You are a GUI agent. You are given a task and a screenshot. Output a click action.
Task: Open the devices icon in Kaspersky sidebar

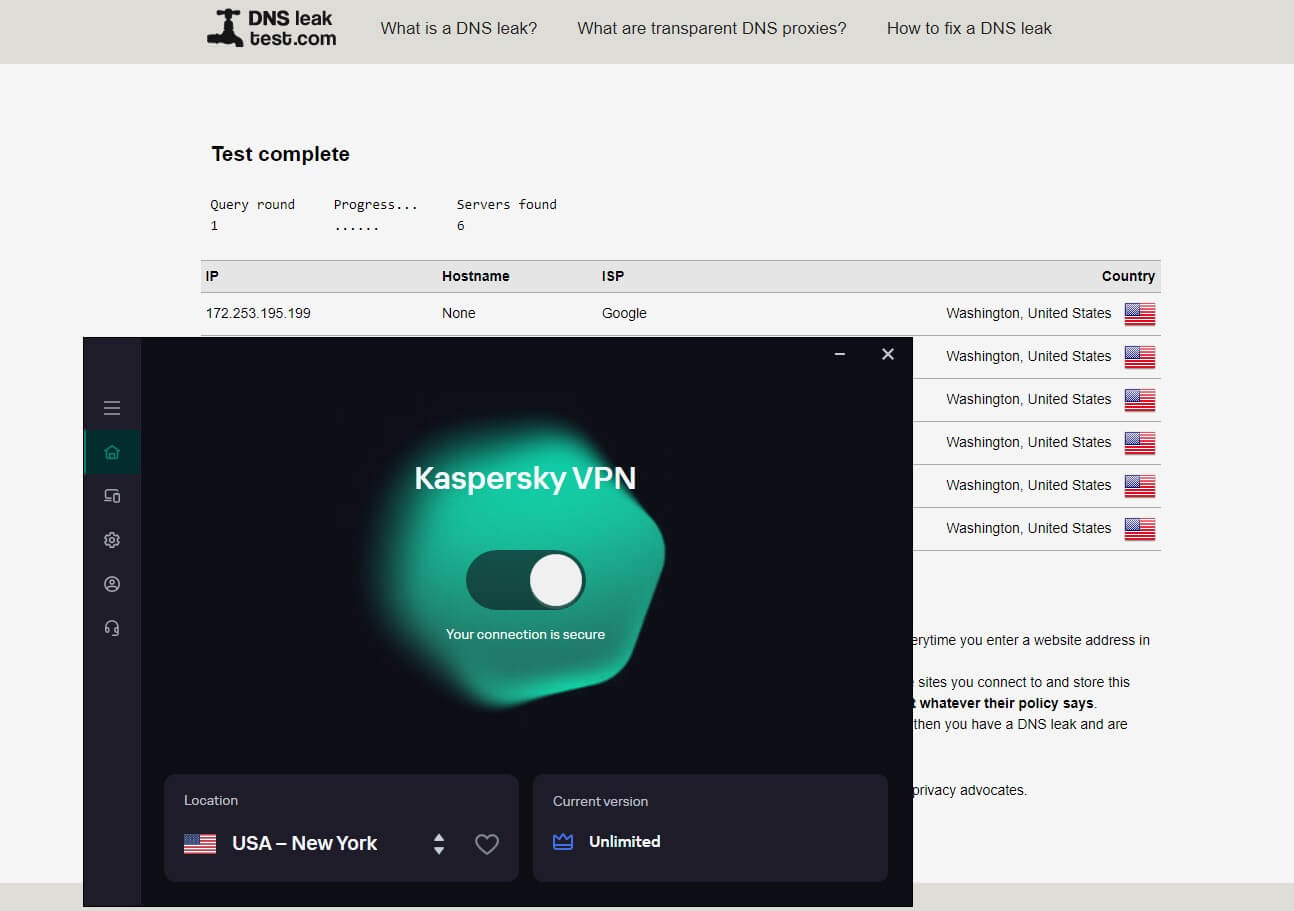[112, 496]
